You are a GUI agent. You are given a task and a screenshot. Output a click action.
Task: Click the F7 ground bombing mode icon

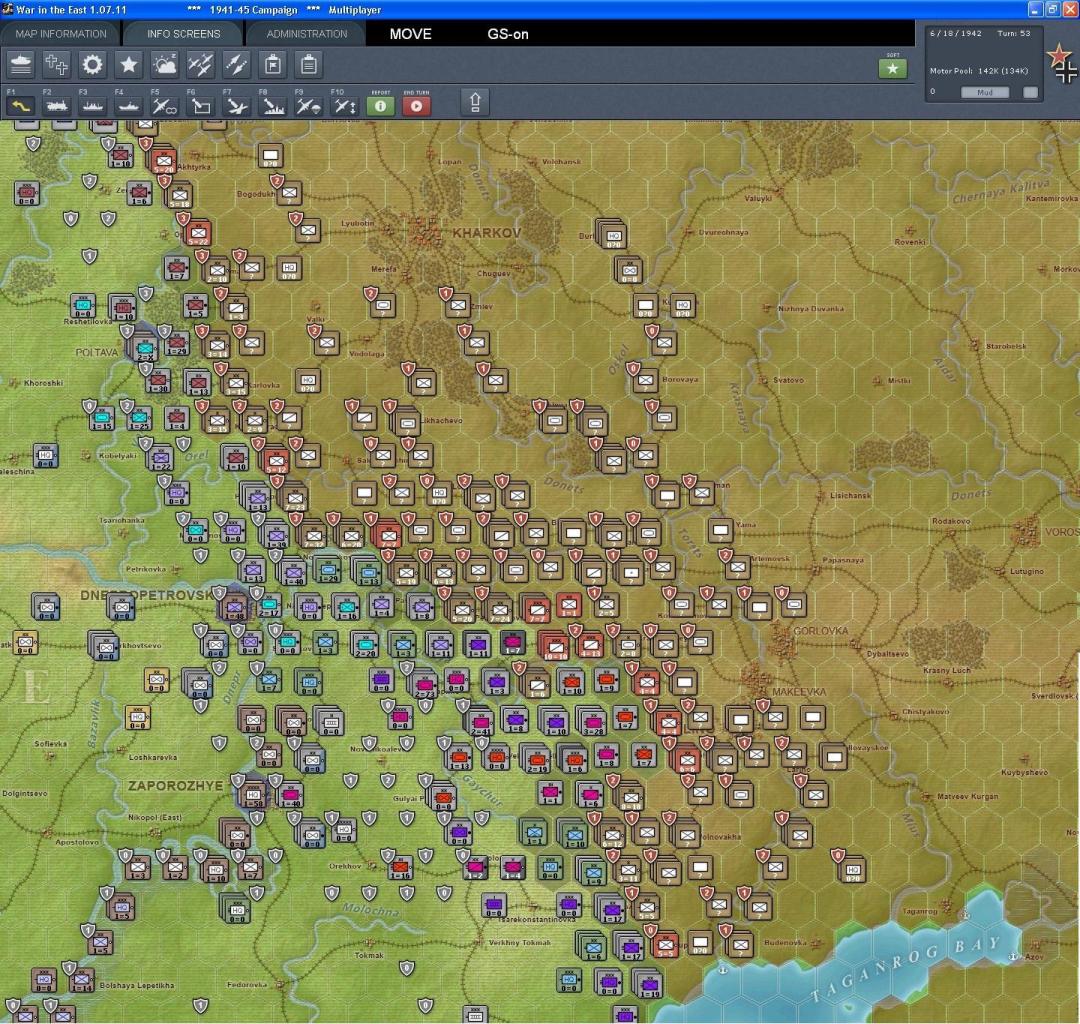pyautogui.click(x=236, y=104)
